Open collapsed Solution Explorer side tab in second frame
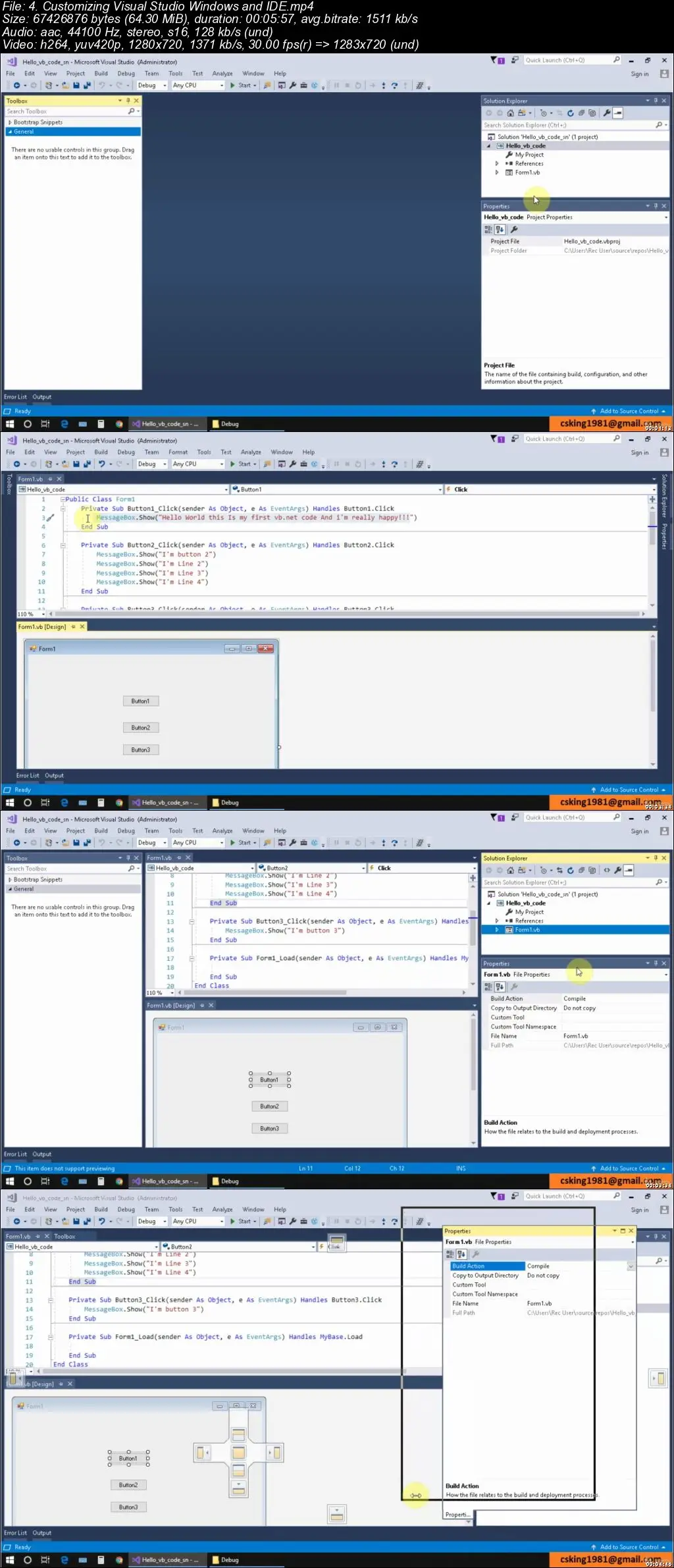 664,495
